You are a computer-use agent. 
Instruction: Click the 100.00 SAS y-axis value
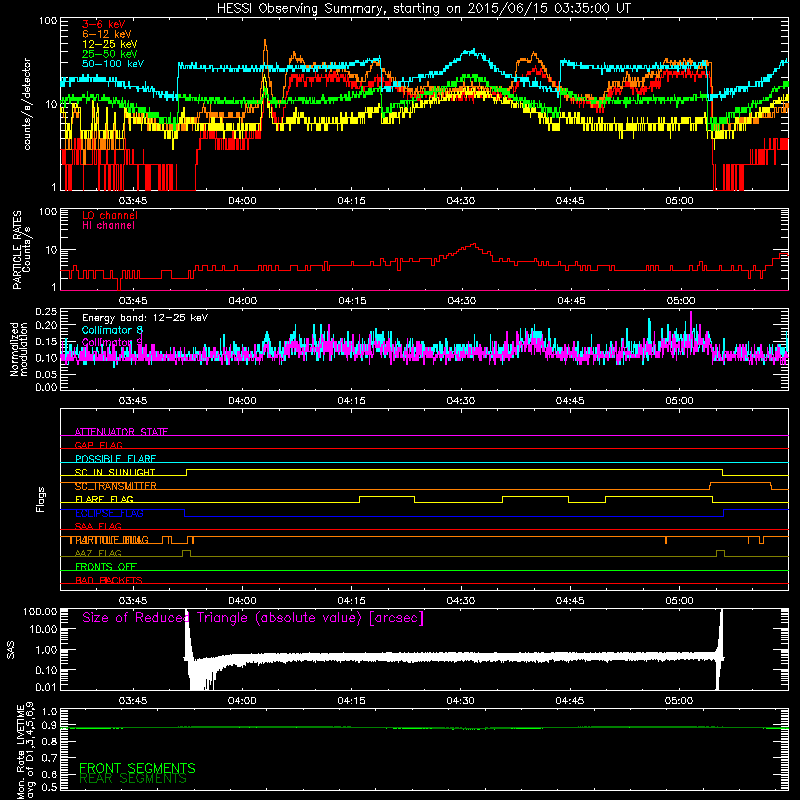tap(40, 611)
